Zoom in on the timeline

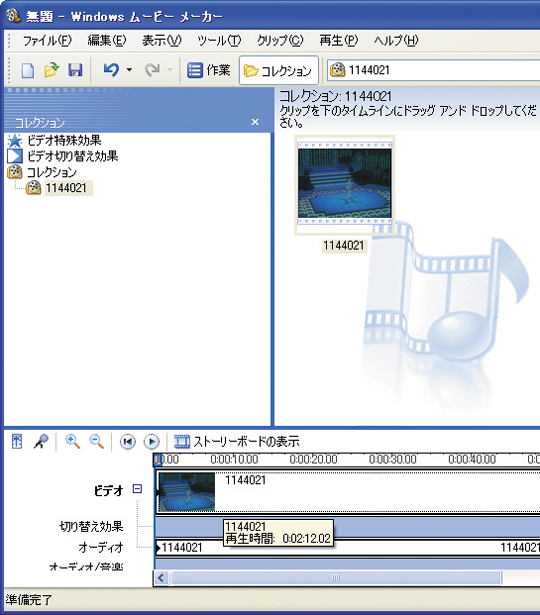(73, 442)
